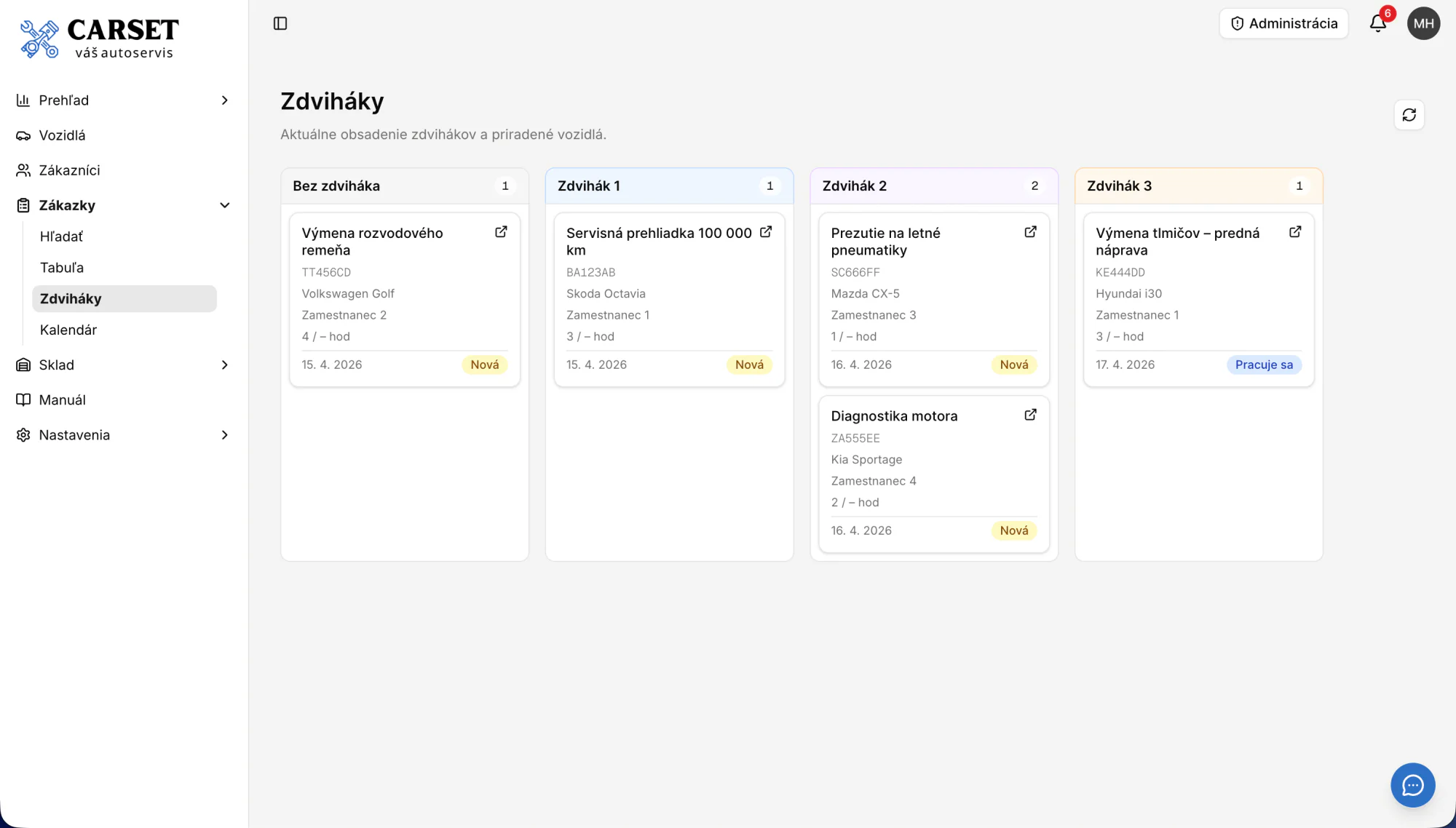Click the Diagnostika motora card title
The width and height of the screenshot is (1456, 828).
point(894,416)
